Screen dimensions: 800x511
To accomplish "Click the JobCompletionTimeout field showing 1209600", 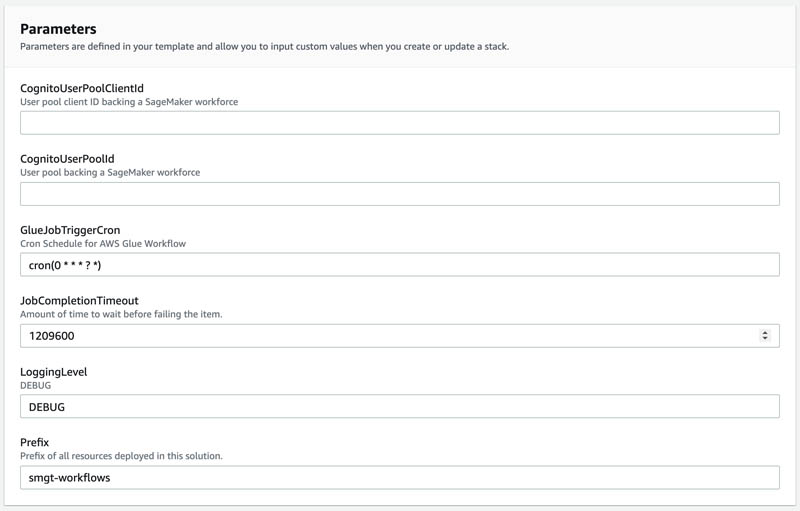I will coord(399,336).
